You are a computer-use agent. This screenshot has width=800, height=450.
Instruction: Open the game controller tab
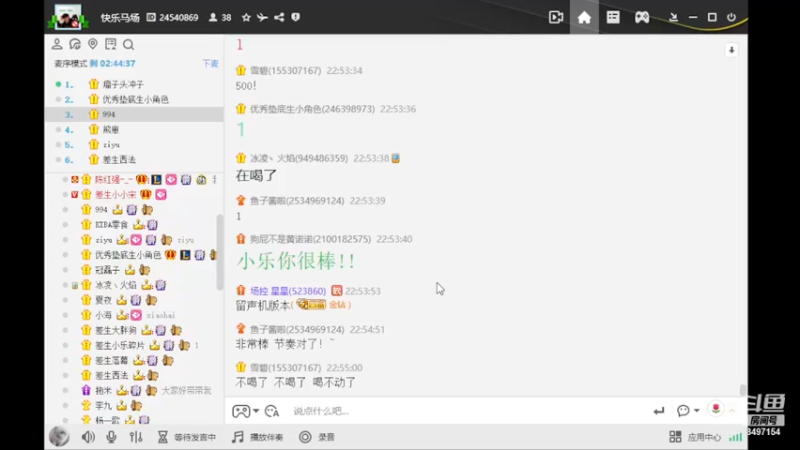642,17
